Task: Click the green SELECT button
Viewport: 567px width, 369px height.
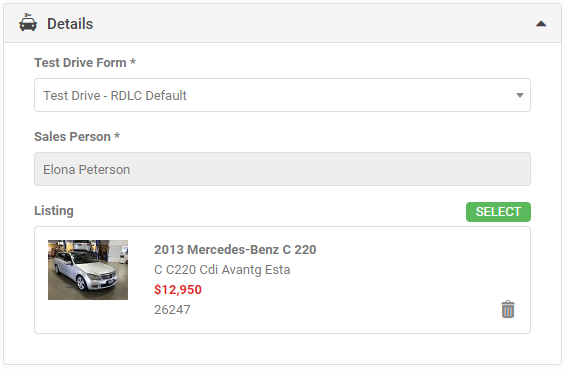Action: click(498, 212)
